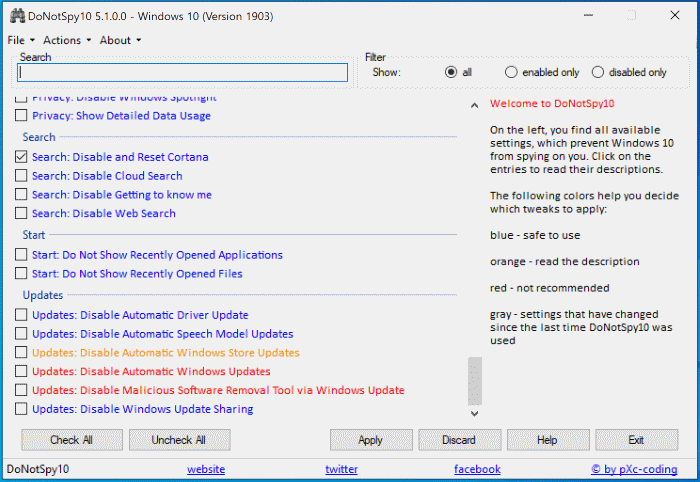This screenshot has width=700, height=482.
Task: Click the scroll up arrow of settings list
Action: point(475,105)
